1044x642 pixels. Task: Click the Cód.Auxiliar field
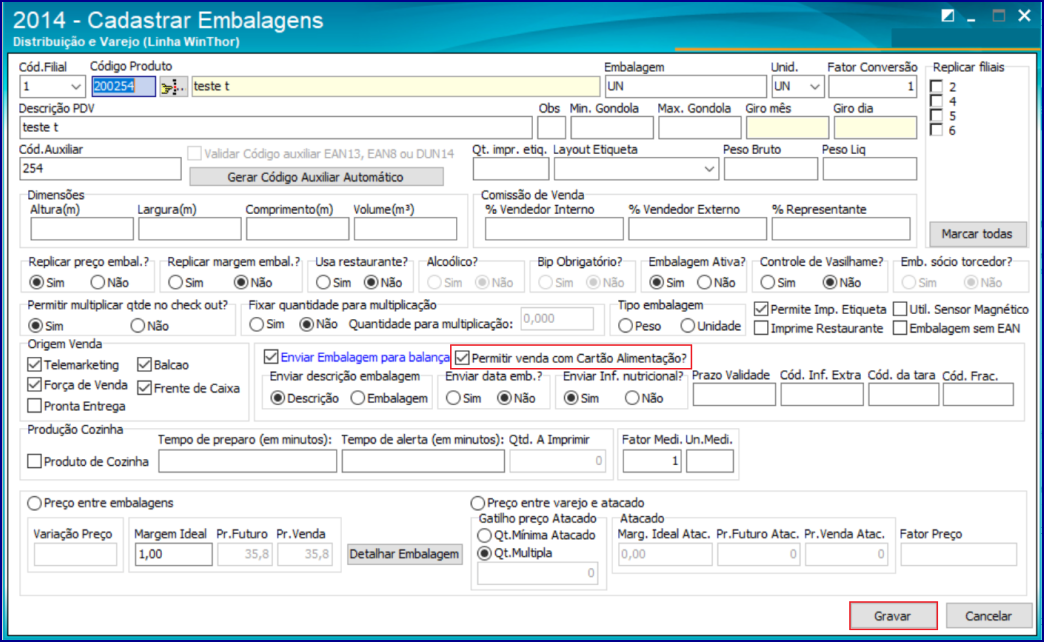coord(101,169)
